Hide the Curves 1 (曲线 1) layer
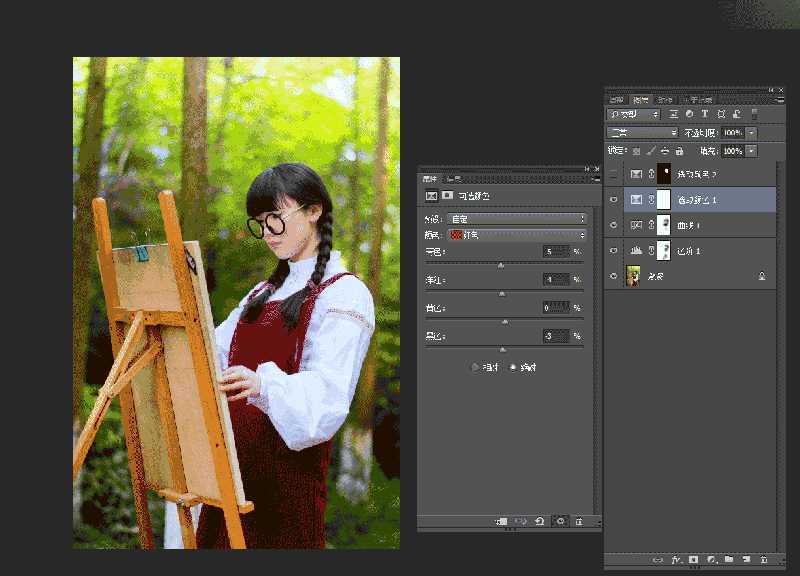Viewport: 800px width, 576px height. (x=613, y=225)
